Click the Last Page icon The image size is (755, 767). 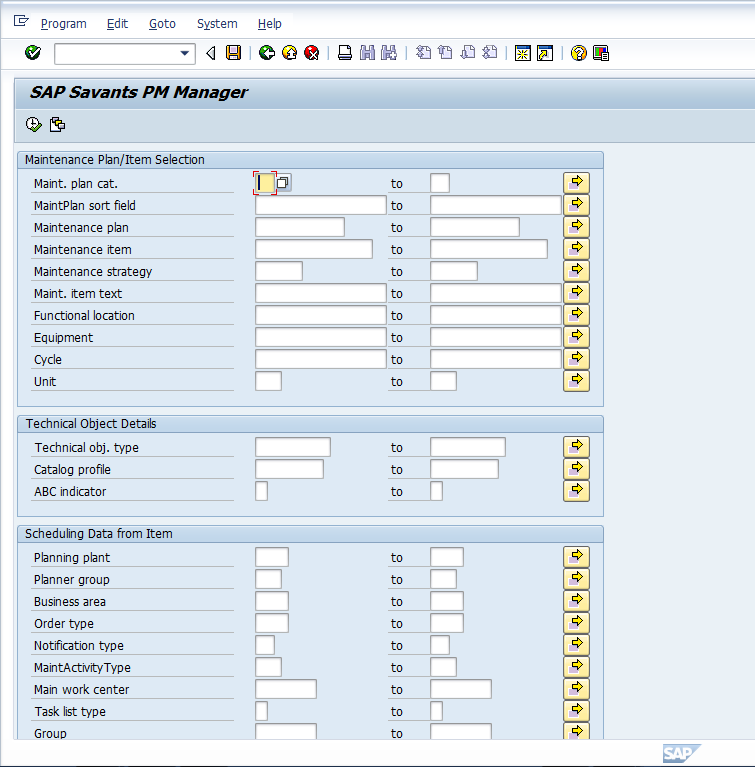490,53
